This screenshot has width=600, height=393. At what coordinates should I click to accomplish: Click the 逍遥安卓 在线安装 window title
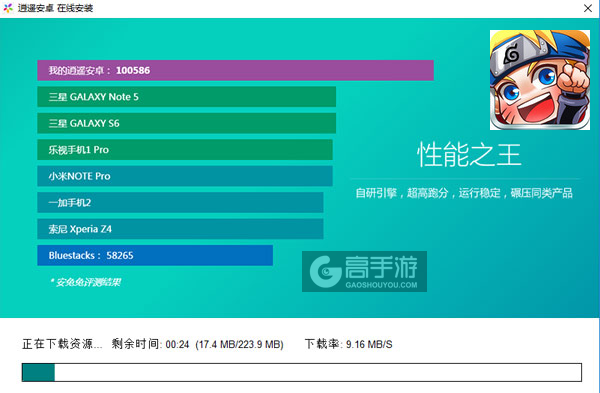(55, 8)
